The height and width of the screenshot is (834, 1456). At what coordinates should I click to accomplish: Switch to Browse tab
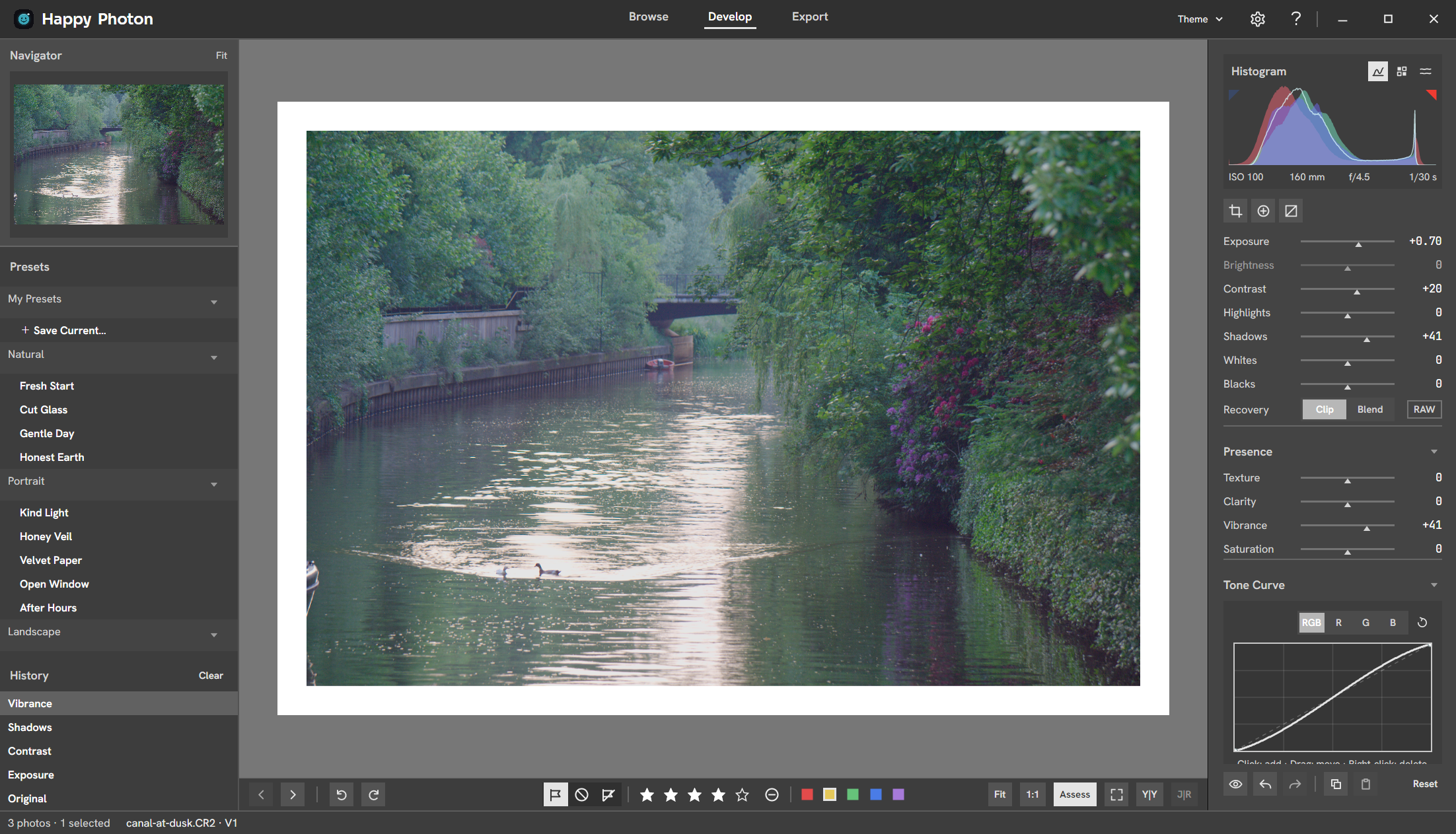pyautogui.click(x=649, y=17)
